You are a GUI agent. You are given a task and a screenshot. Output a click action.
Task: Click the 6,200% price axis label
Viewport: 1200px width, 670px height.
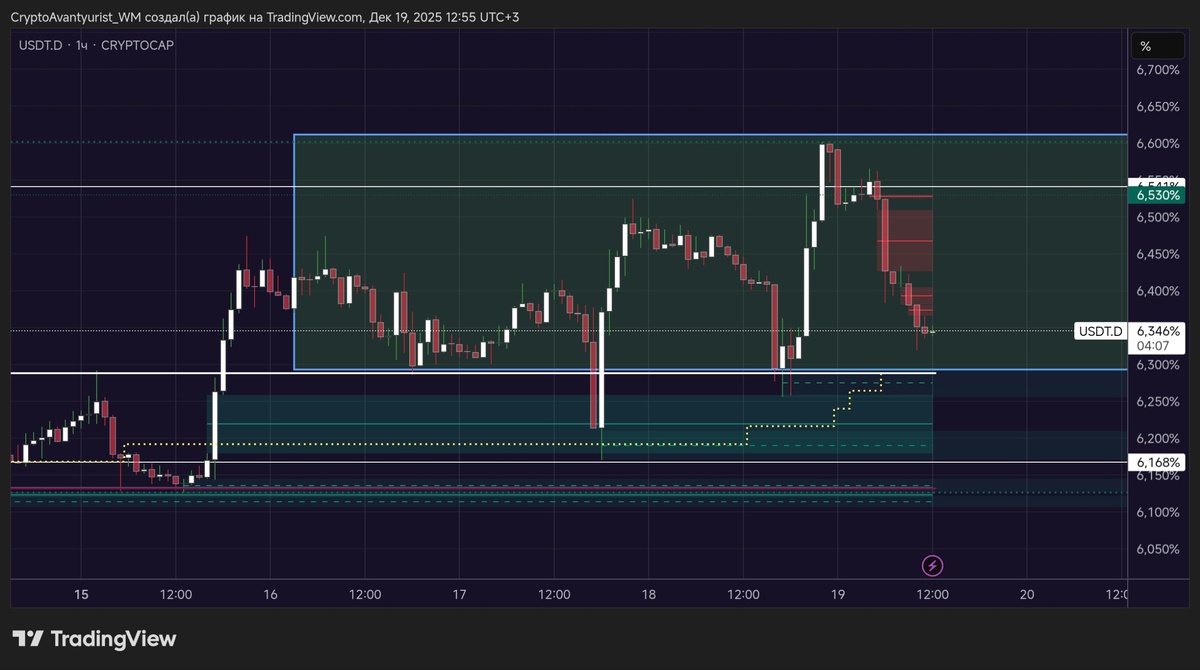(1158, 439)
